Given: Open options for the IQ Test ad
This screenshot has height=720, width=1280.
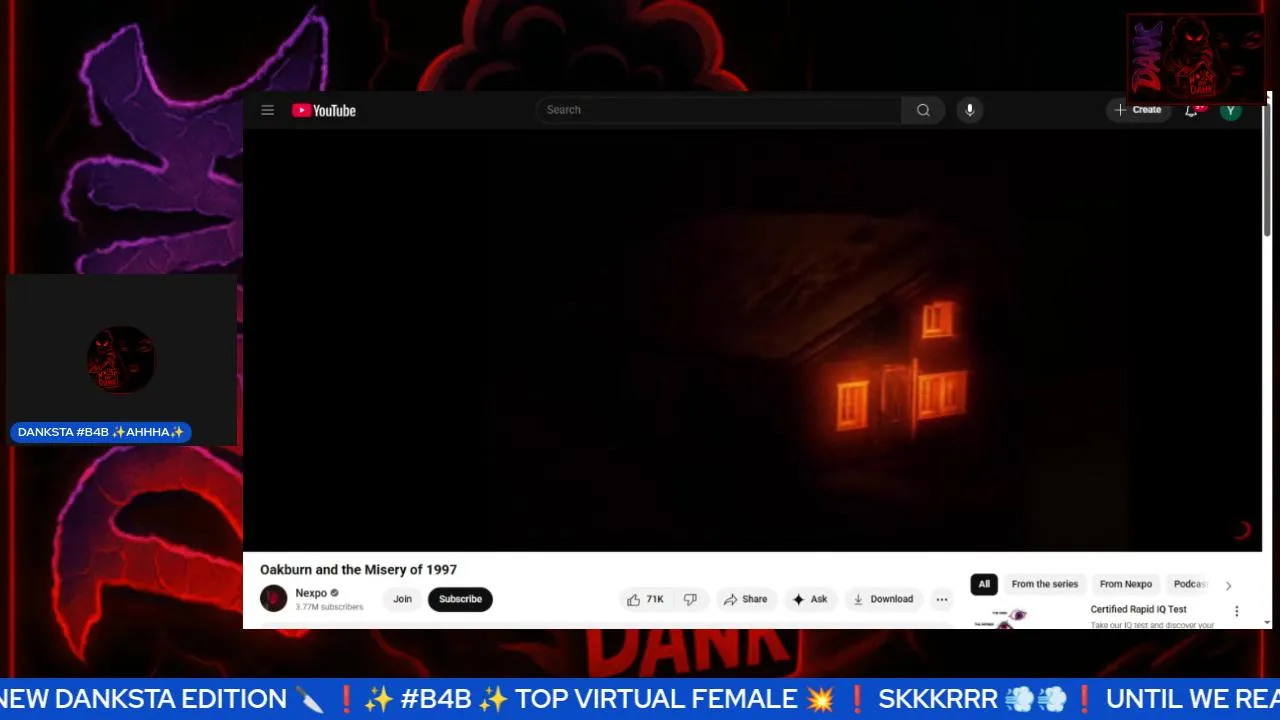Looking at the screenshot, I should click(1236, 611).
